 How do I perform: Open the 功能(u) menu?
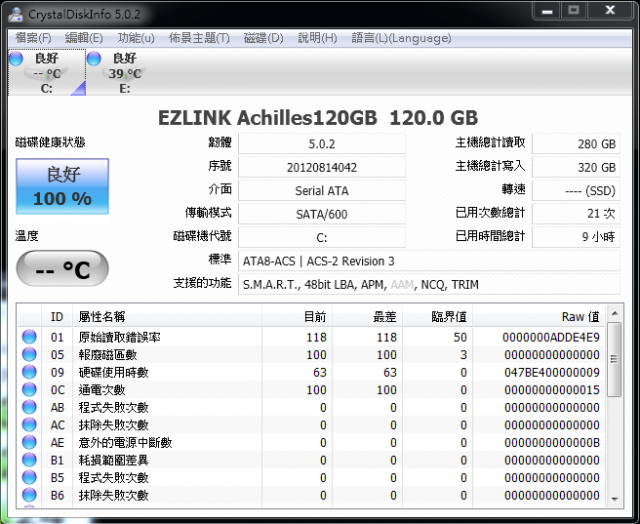[x=136, y=38]
